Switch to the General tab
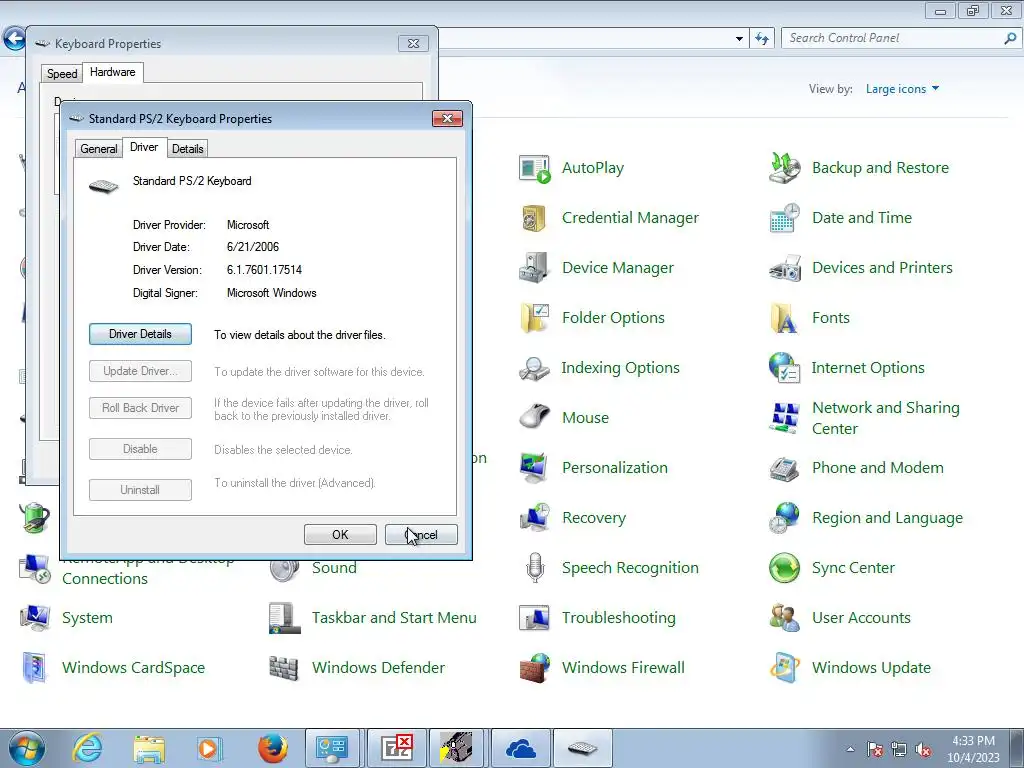 (99, 149)
